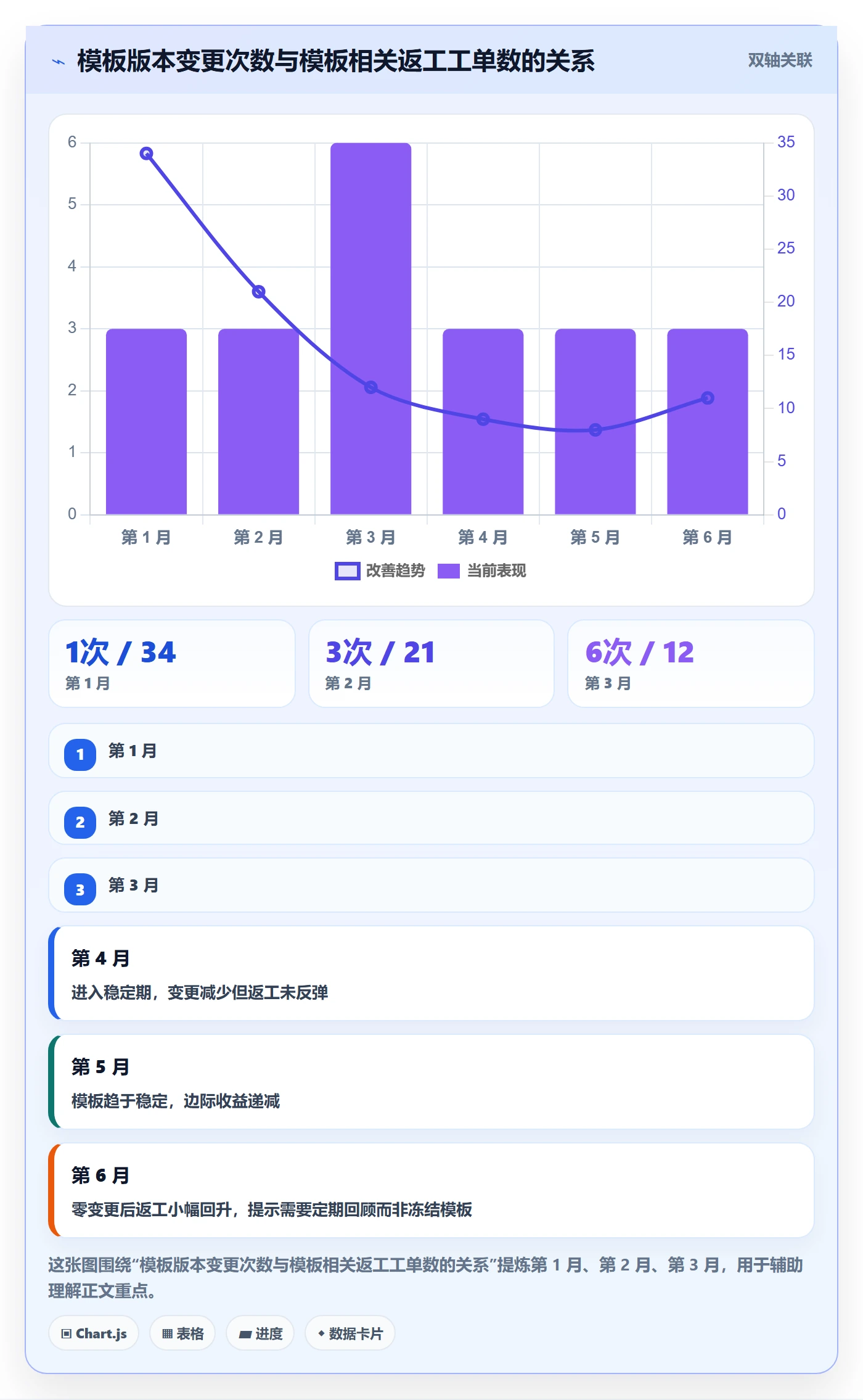This screenshot has width=863, height=1400.
Task: Select the 第 2 月 list row
Action: pyautogui.click(x=431, y=818)
